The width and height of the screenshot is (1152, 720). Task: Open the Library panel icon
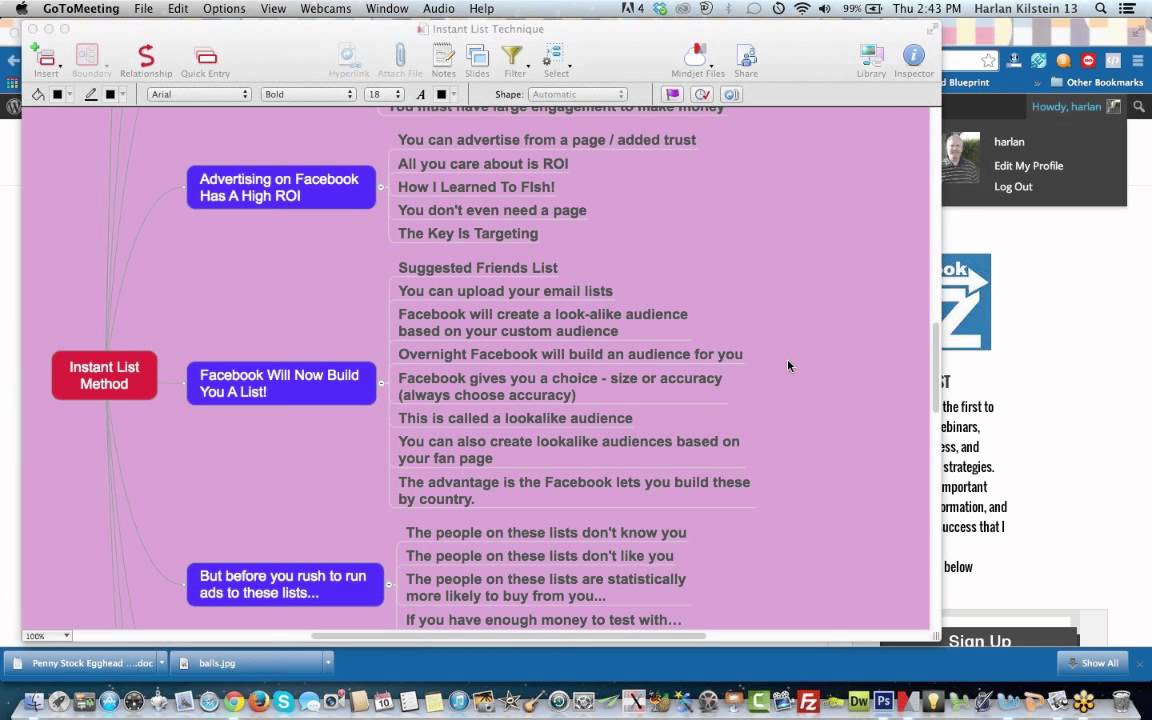coord(871,56)
